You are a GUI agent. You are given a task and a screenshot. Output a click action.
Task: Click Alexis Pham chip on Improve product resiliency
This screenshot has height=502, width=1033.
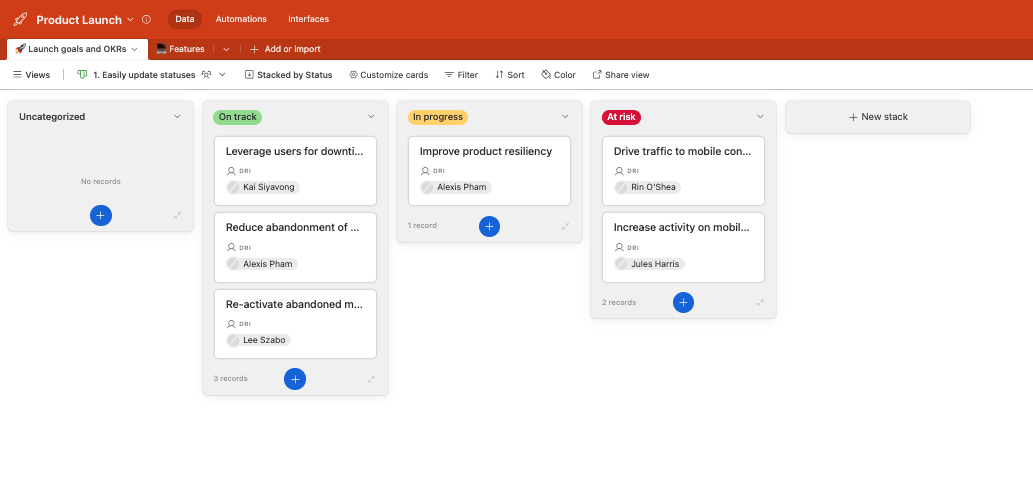coord(456,187)
